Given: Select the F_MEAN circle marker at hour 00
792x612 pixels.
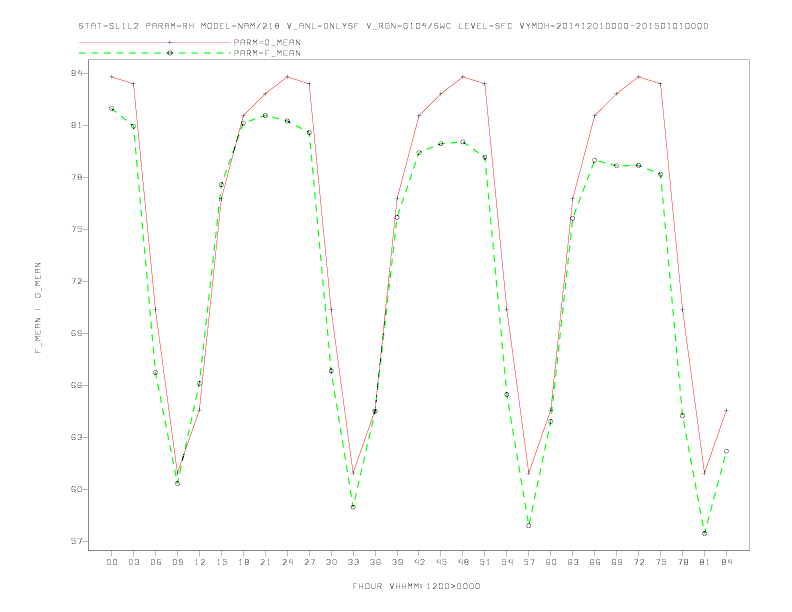Looking at the screenshot, I should (112, 109).
